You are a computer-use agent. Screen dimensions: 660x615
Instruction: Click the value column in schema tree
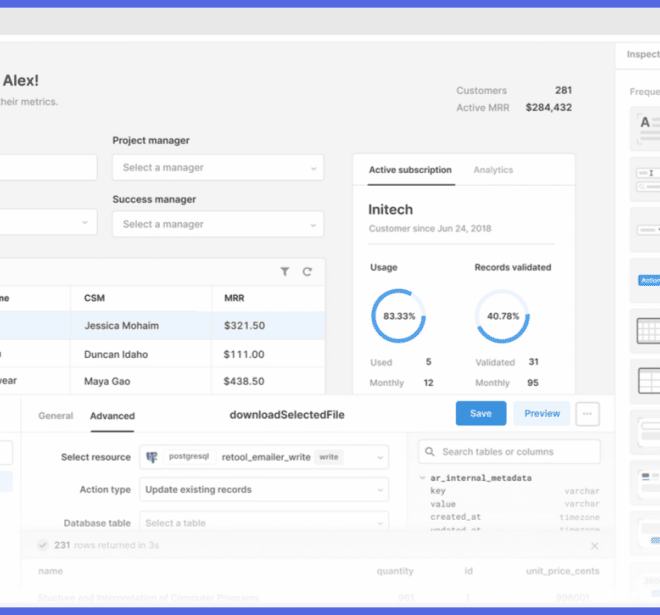coord(443,504)
